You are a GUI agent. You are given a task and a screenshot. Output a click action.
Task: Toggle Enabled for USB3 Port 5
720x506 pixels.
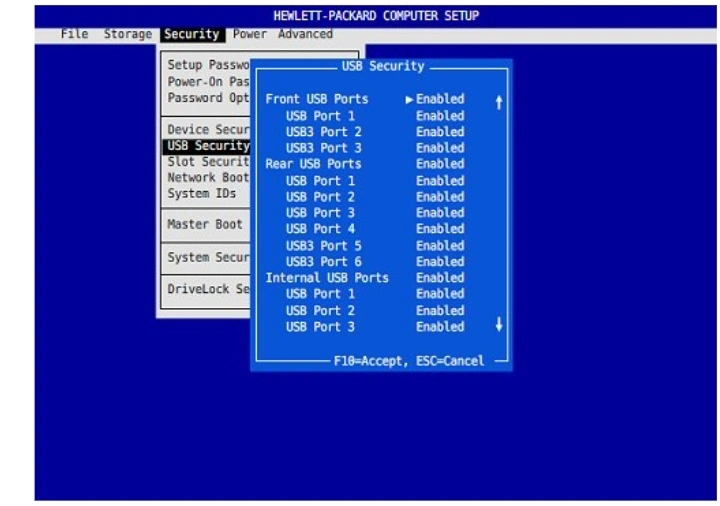[x=440, y=246]
